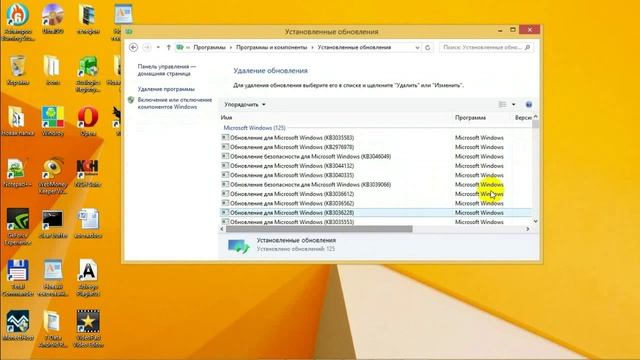This screenshot has width=640, height=360.
Task: Select the update KB3044132
Action: pyautogui.click(x=376, y=166)
